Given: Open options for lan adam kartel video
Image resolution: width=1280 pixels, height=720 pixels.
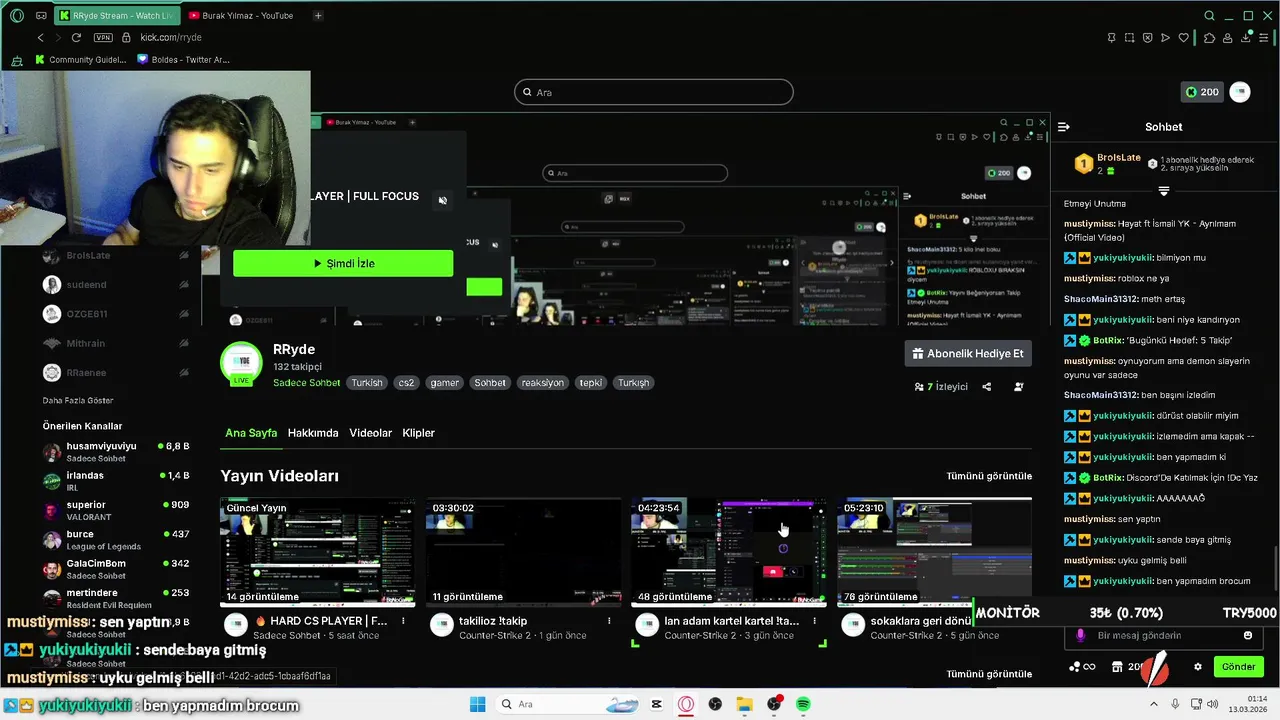Looking at the screenshot, I should (x=814, y=621).
